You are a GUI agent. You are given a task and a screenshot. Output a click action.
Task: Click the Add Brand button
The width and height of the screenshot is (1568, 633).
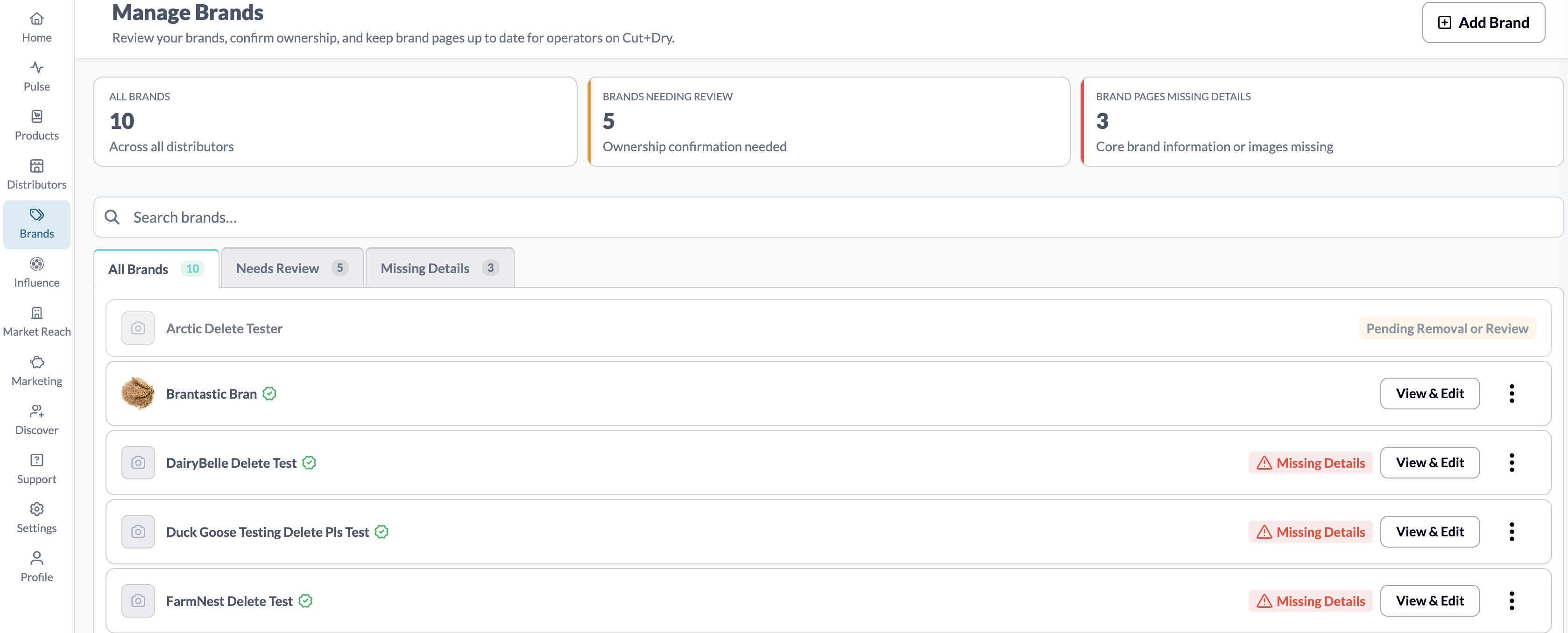[1483, 22]
